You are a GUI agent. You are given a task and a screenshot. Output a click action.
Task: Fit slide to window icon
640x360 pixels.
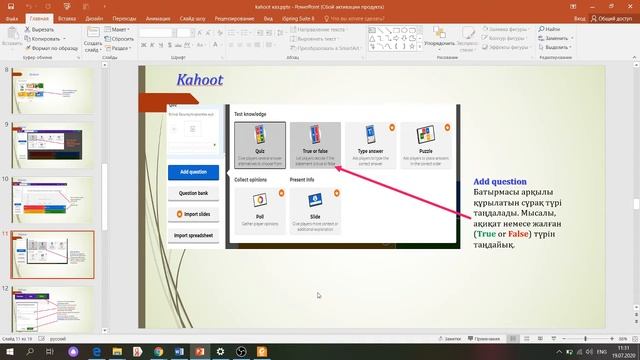pos(635,339)
